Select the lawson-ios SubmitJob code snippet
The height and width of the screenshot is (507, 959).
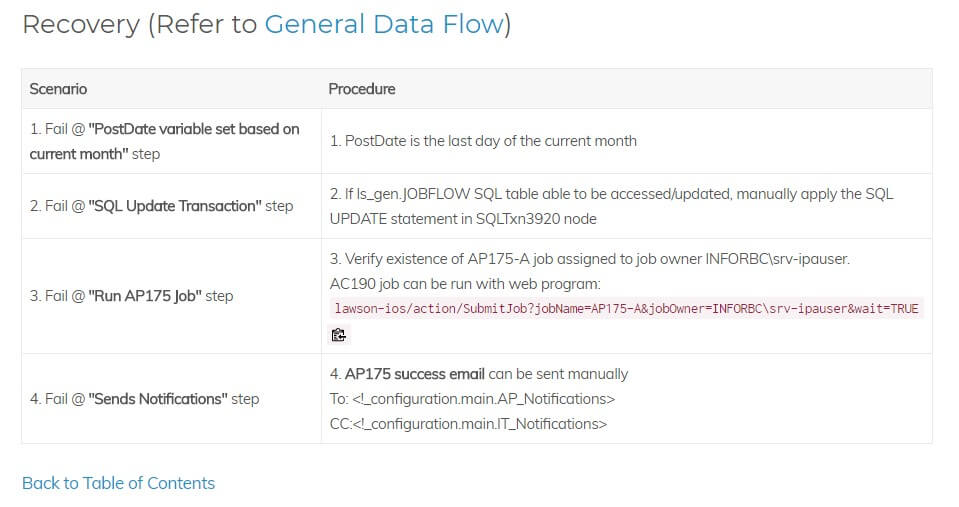[626, 308]
